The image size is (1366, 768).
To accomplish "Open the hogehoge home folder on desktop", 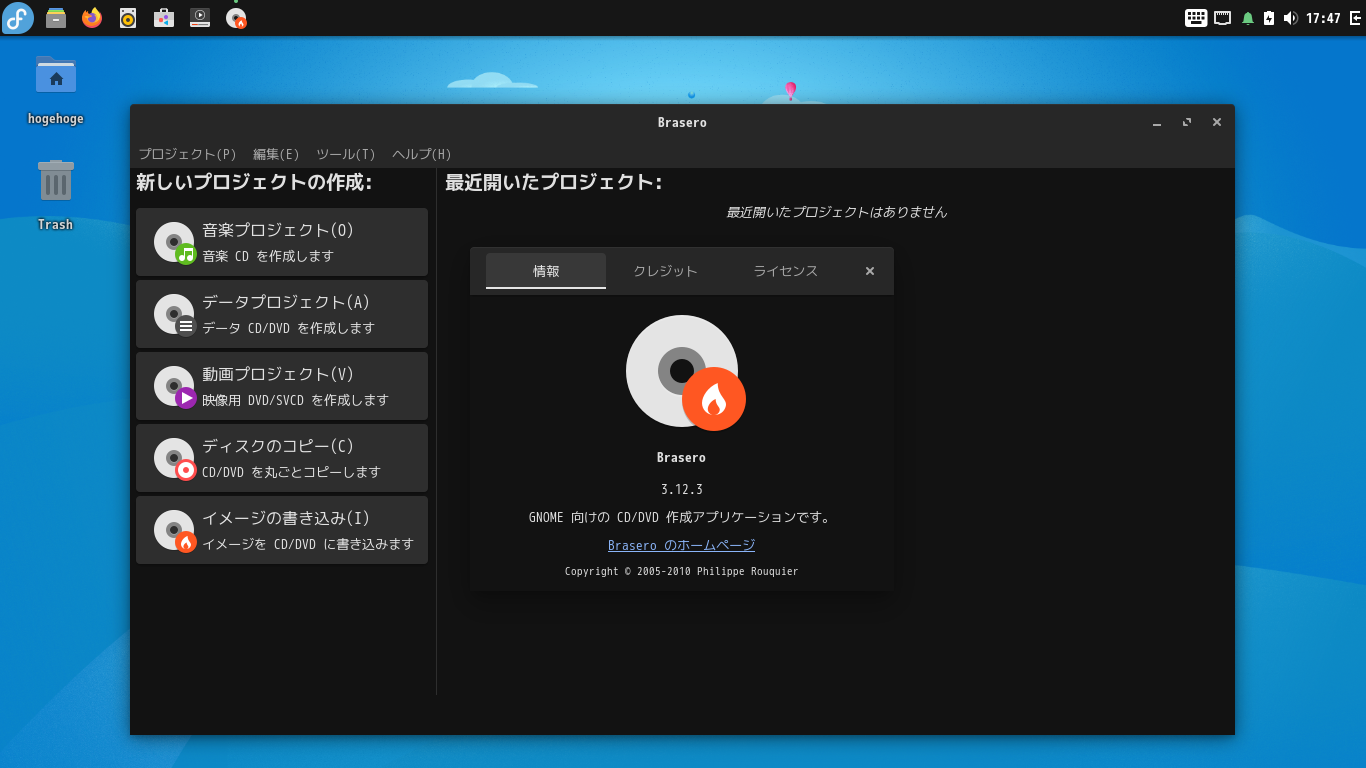I will (56, 90).
